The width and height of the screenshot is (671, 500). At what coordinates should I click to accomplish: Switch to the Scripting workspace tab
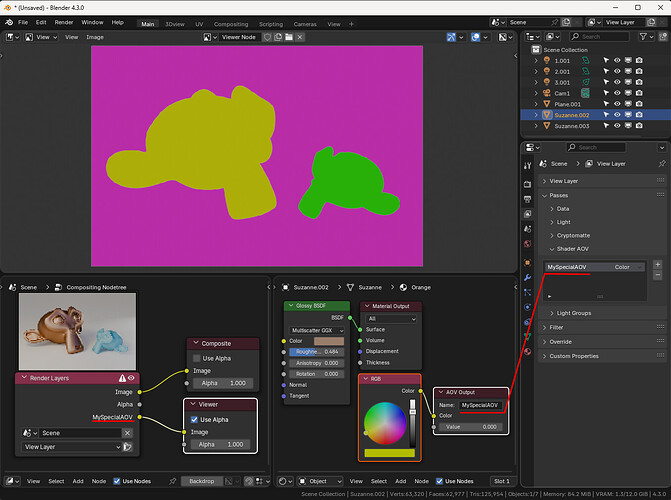point(271,24)
